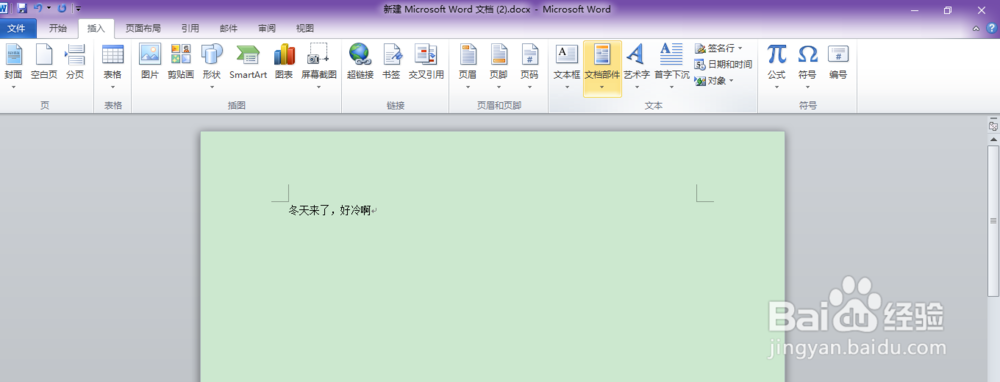Minimize the ribbon with the caret icon
This screenshot has width=1000, height=382.
click(976, 29)
